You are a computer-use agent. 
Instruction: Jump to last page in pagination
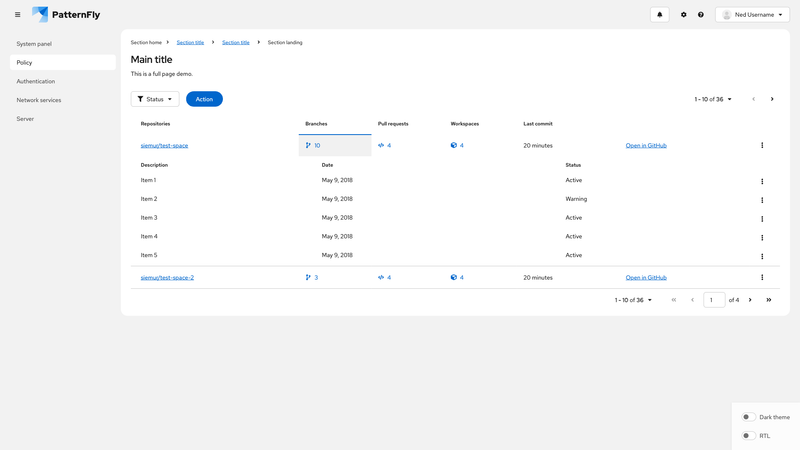click(x=769, y=300)
